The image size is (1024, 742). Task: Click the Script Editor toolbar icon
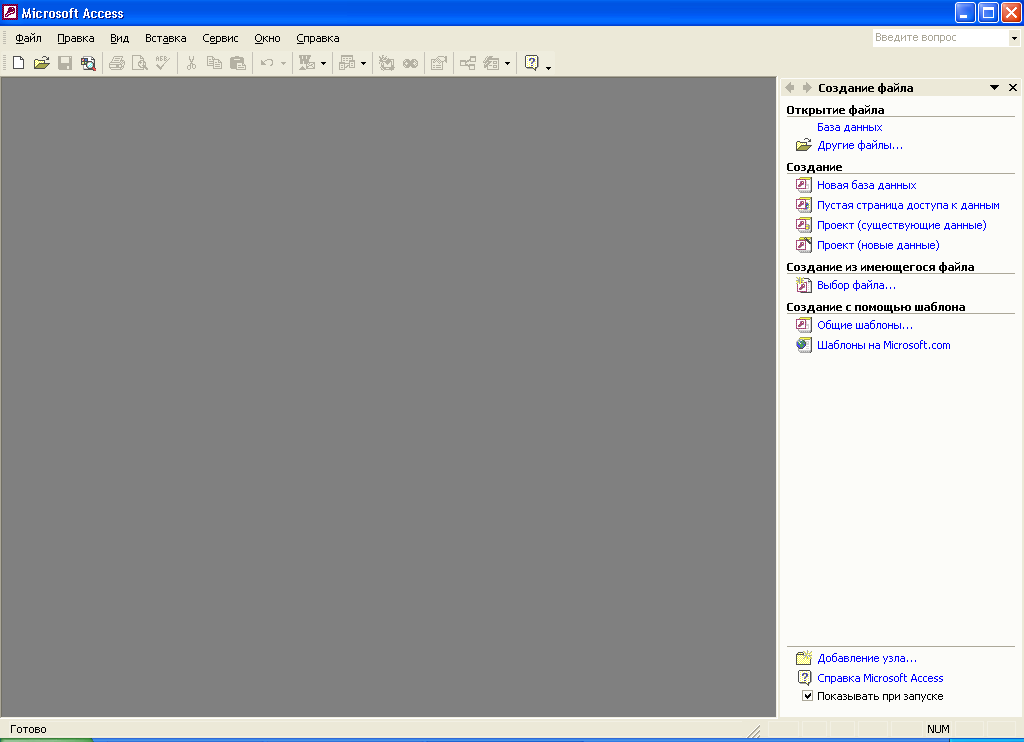point(410,63)
